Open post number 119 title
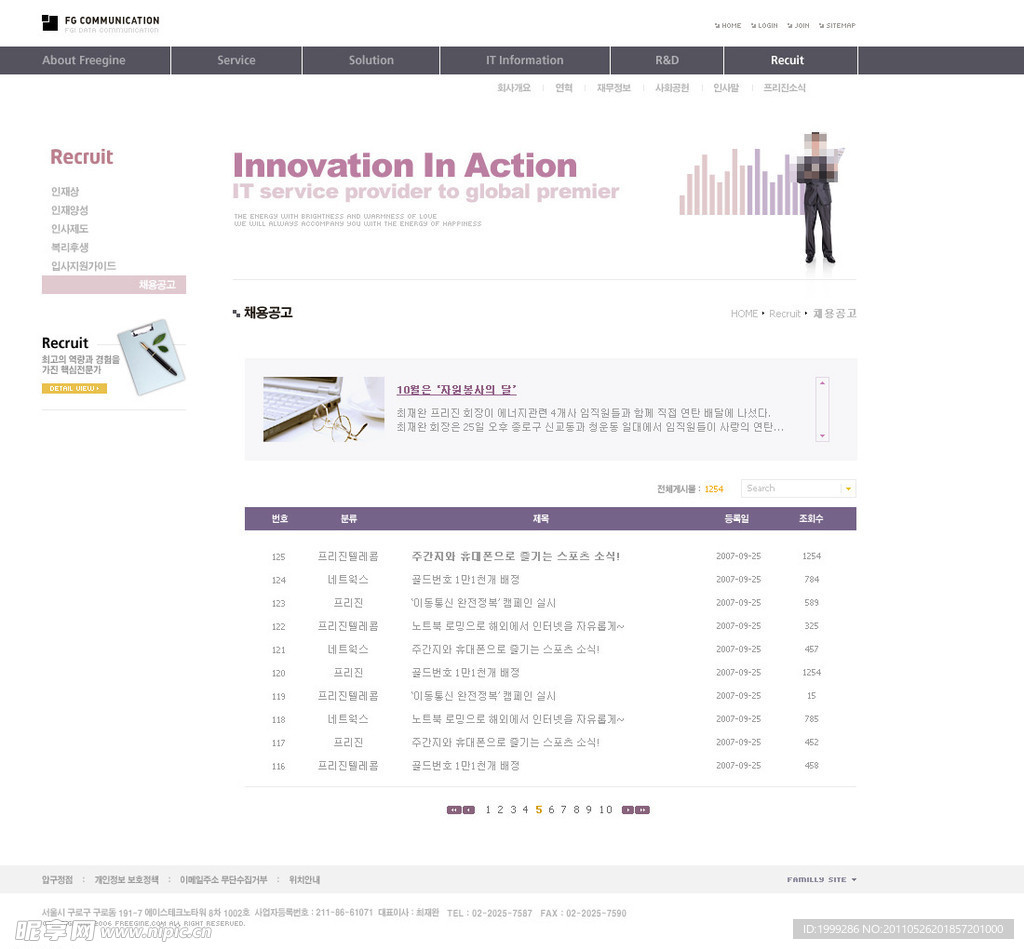Screen dimensions: 1024x949 tap(483, 696)
